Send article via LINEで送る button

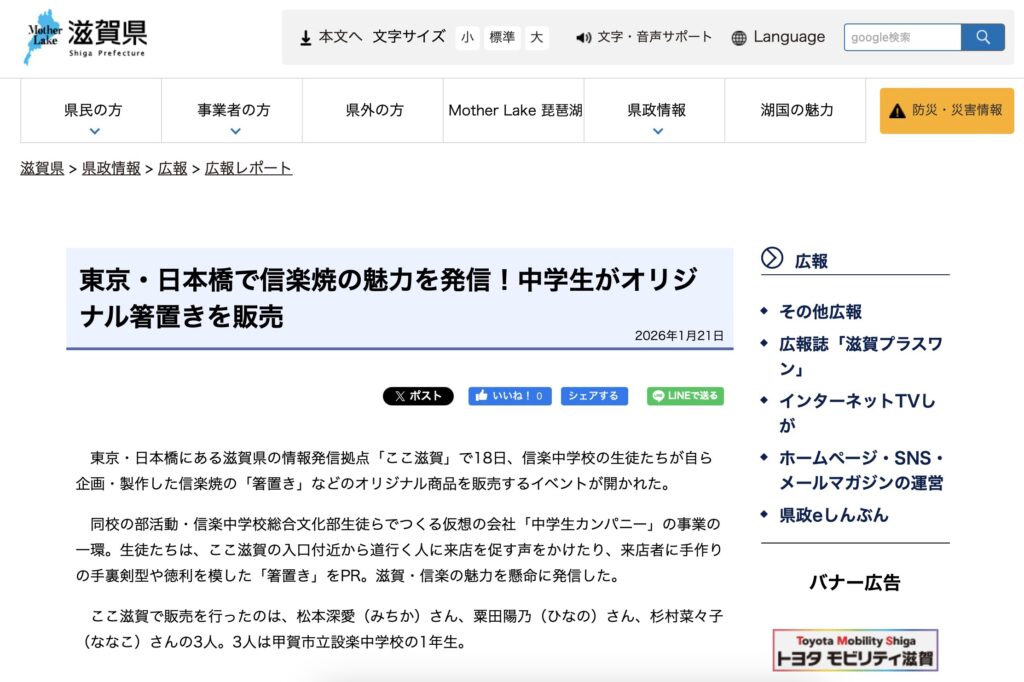click(x=685, y=396)
